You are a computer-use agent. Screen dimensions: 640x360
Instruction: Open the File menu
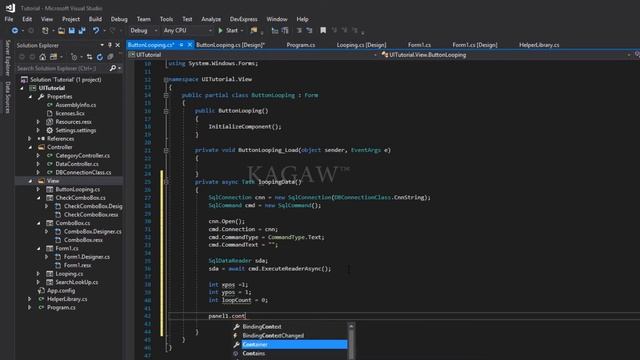[x=9, y=19]
